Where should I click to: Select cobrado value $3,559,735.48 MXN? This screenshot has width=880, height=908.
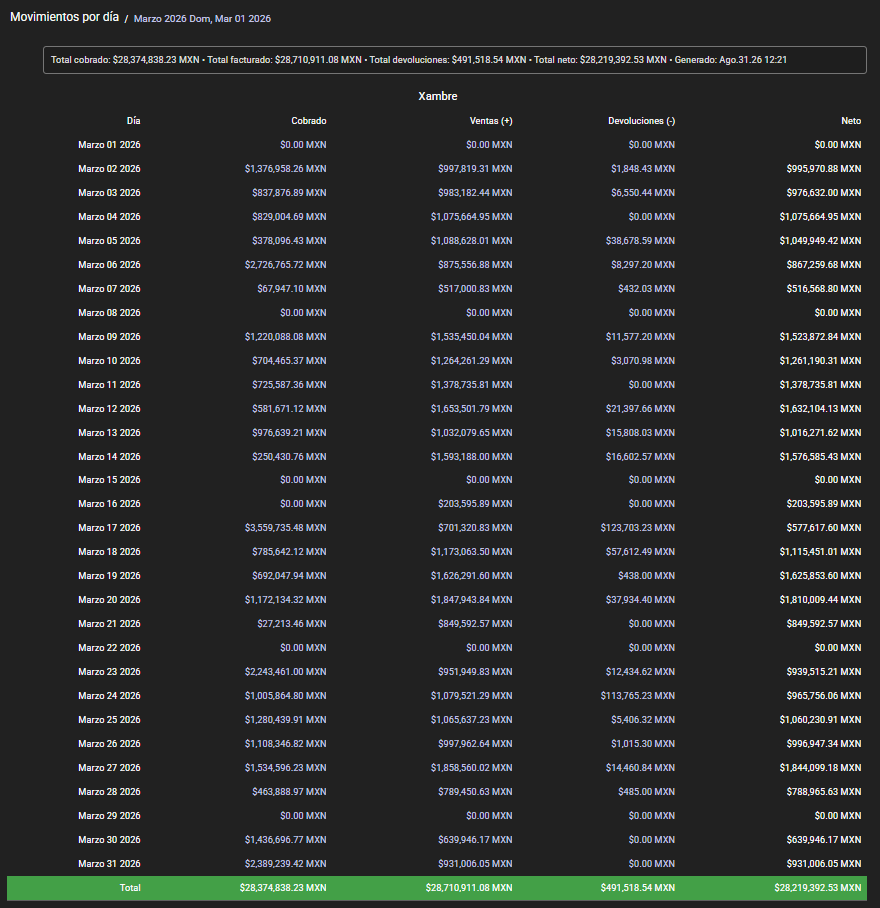pyautogui.click(x=285, y=528)
